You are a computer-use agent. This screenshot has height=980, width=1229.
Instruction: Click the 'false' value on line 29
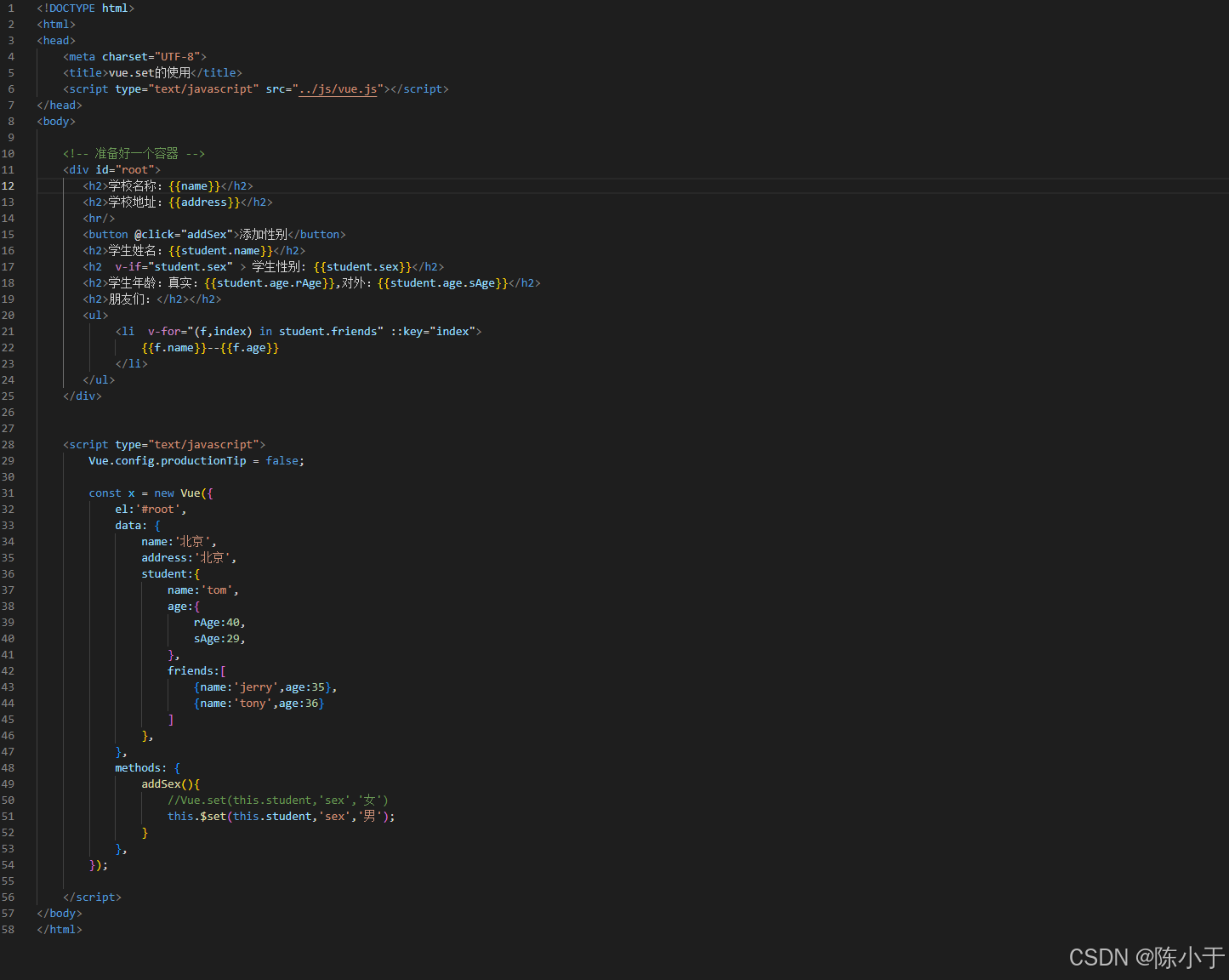[x=282, y=461]
